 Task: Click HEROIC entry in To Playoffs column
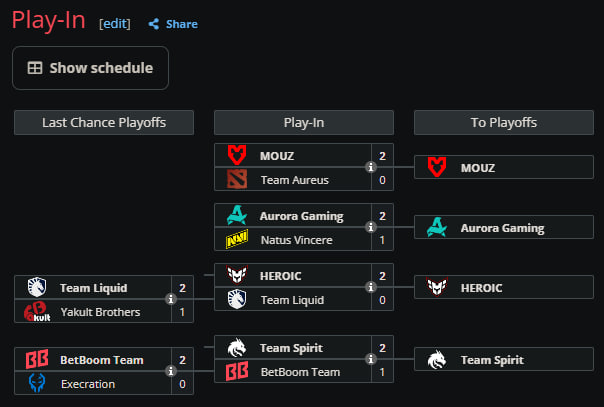click(504, 287)
